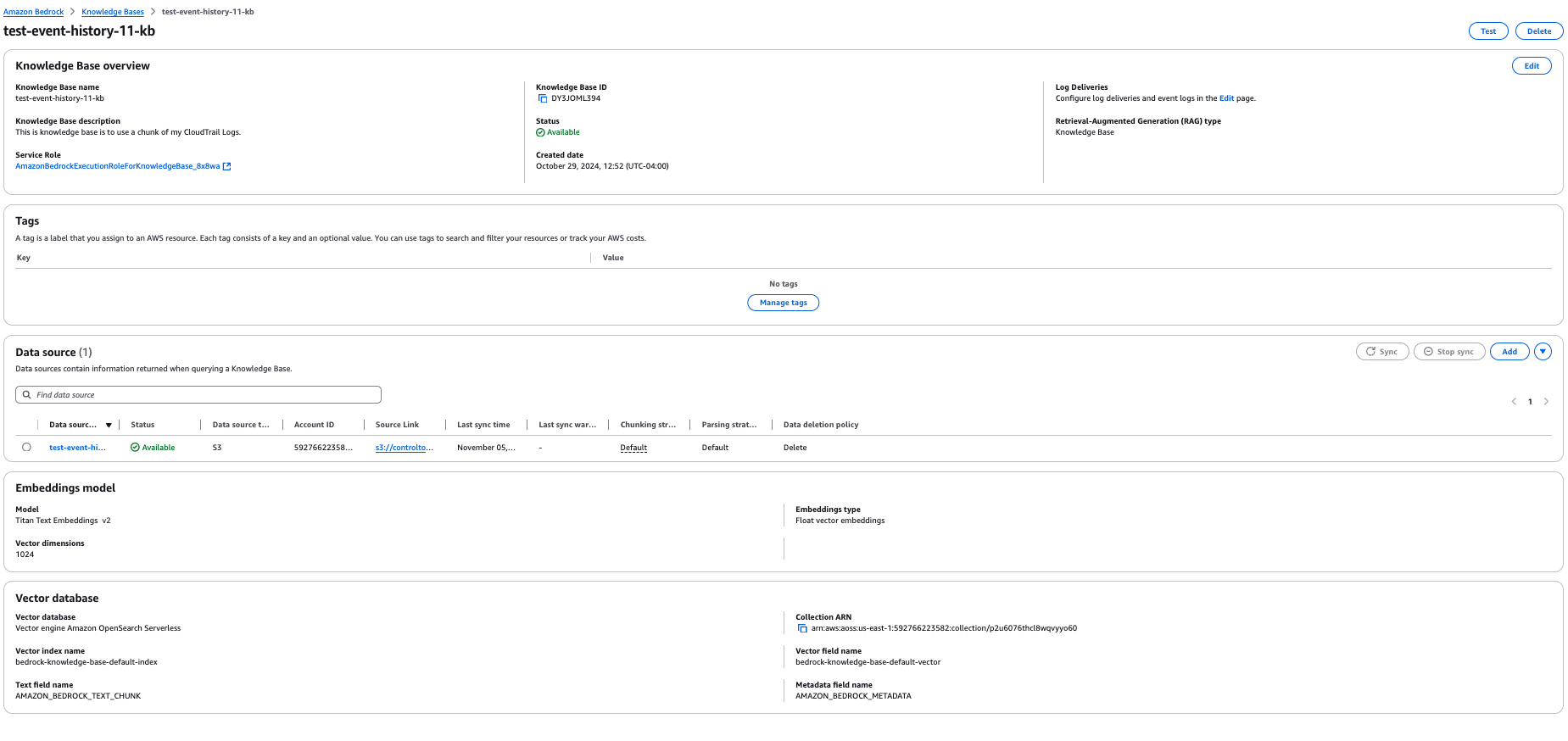Click the Default chunking strategy value
1568x741 pixels.
coord(633,448)
